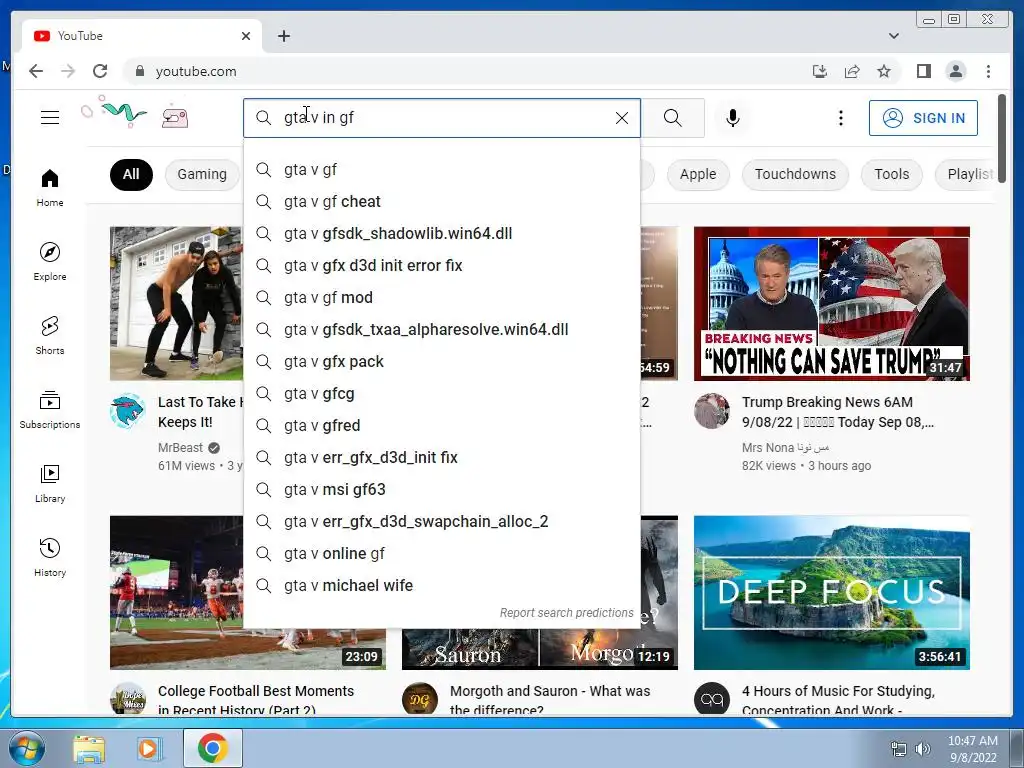Open Subscriptions in the sidebar
The height and width of the screenshot is (768, 1024).
click(50, 409)
